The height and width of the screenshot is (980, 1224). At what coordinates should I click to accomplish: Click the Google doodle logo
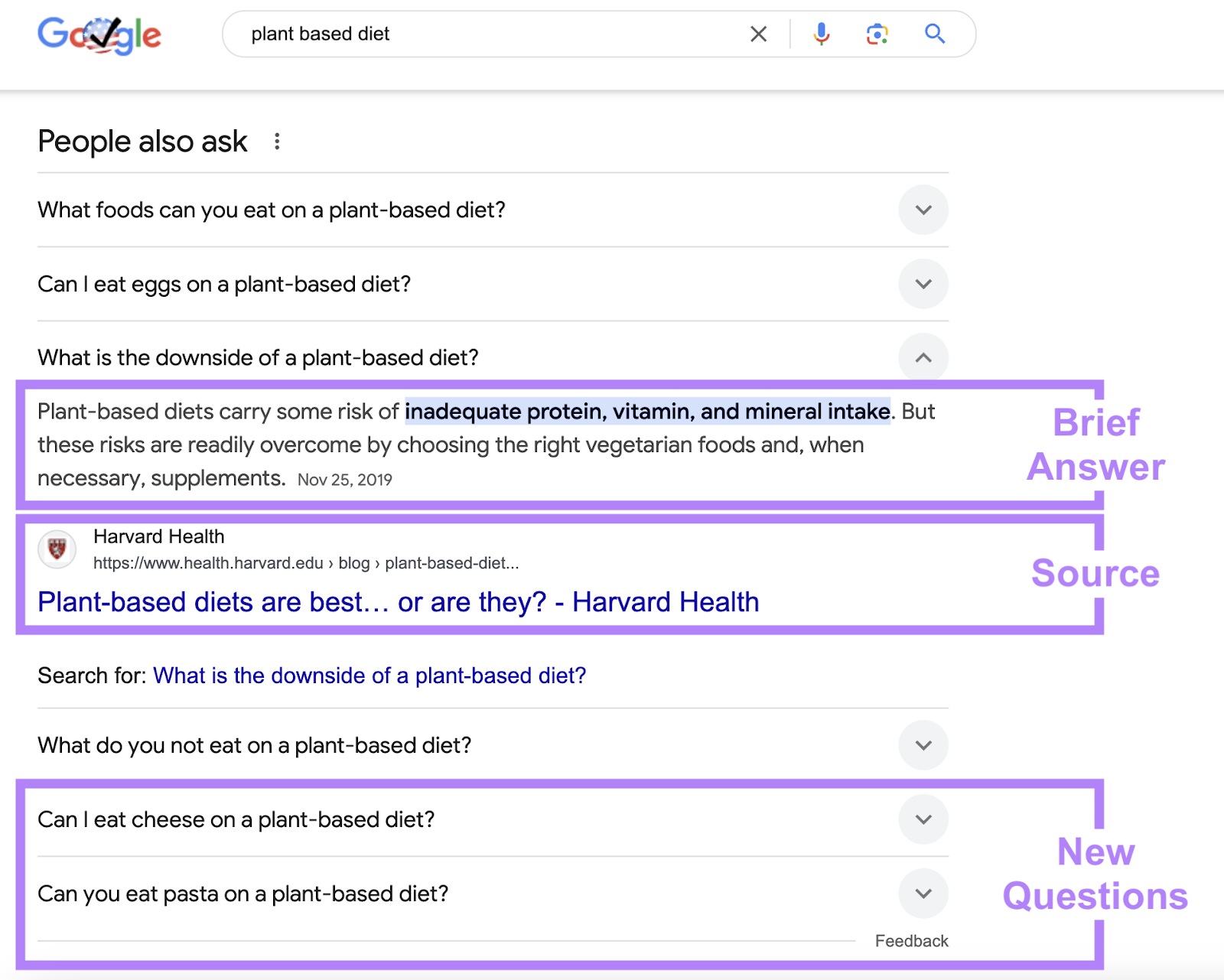[100, 34]
